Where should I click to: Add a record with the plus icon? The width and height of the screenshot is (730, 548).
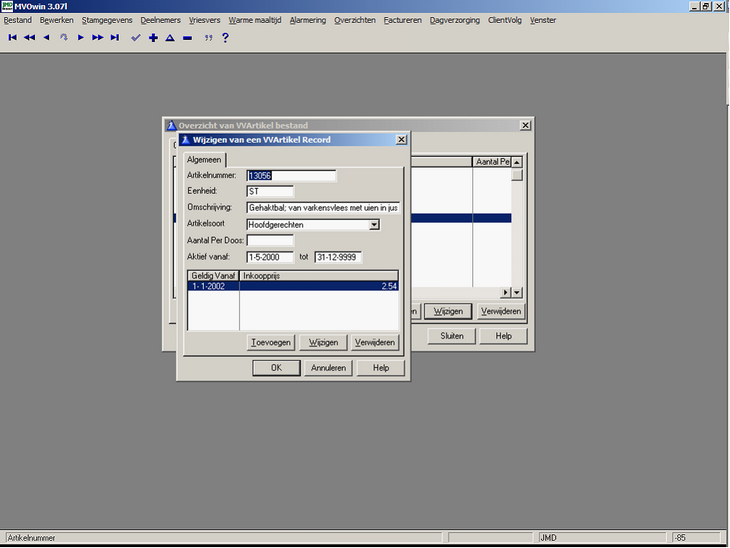[153, 38]
